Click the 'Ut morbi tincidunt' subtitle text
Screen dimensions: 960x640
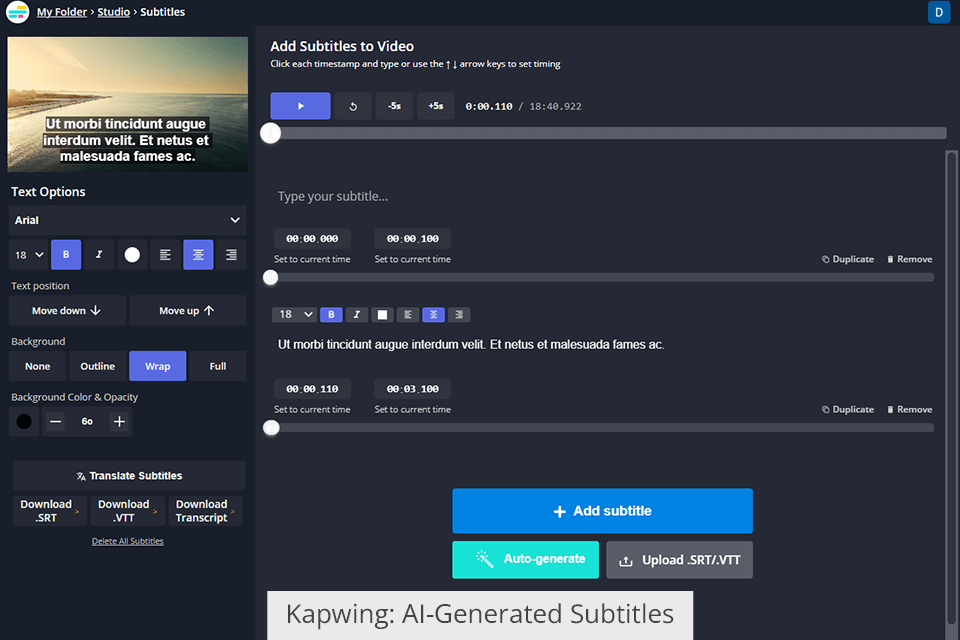coord(471,345)
